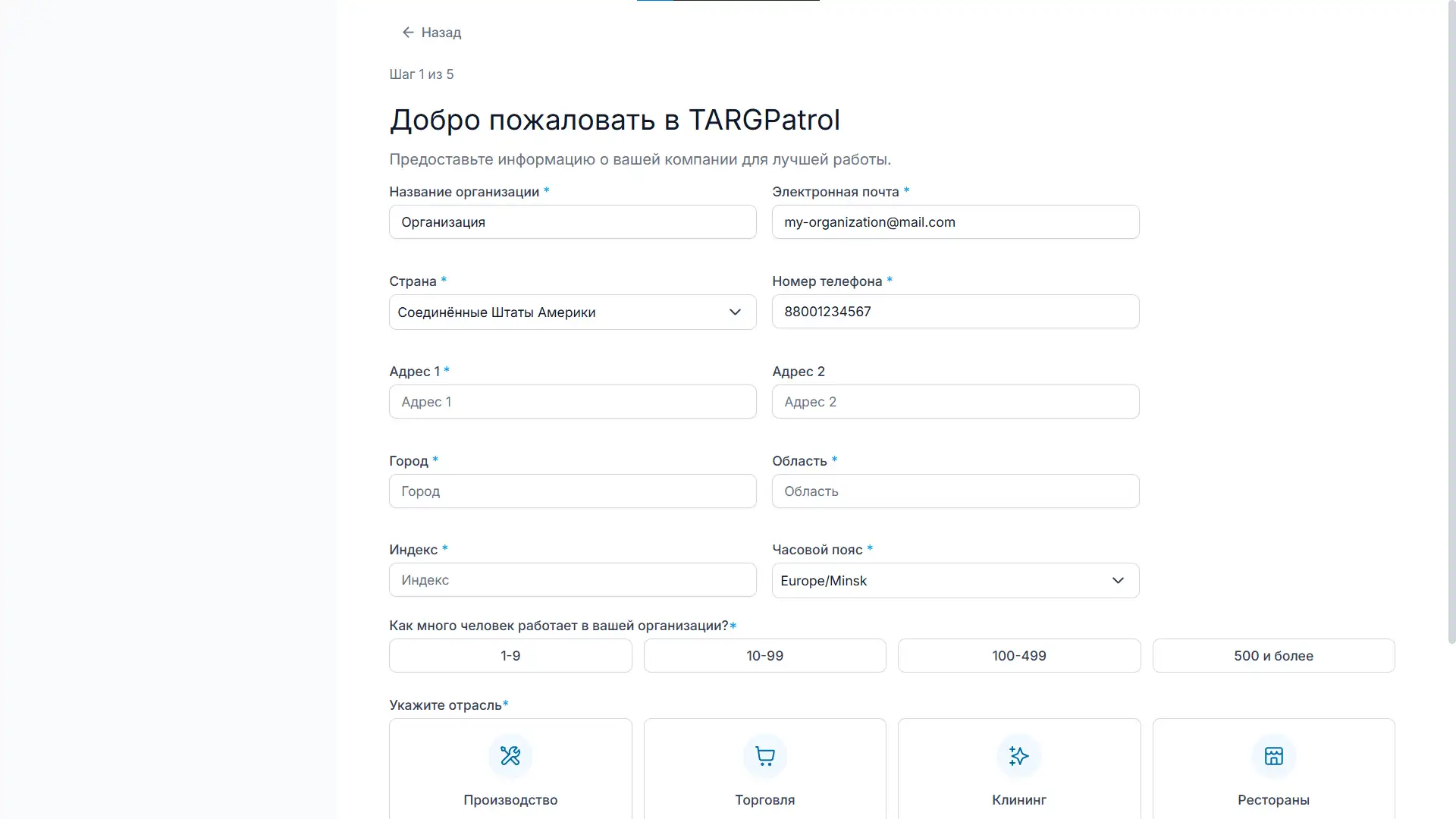This screenshot has width=1456, height=819.
Task: Click the Клининг sparkle icon
Action: point(1018,756)
